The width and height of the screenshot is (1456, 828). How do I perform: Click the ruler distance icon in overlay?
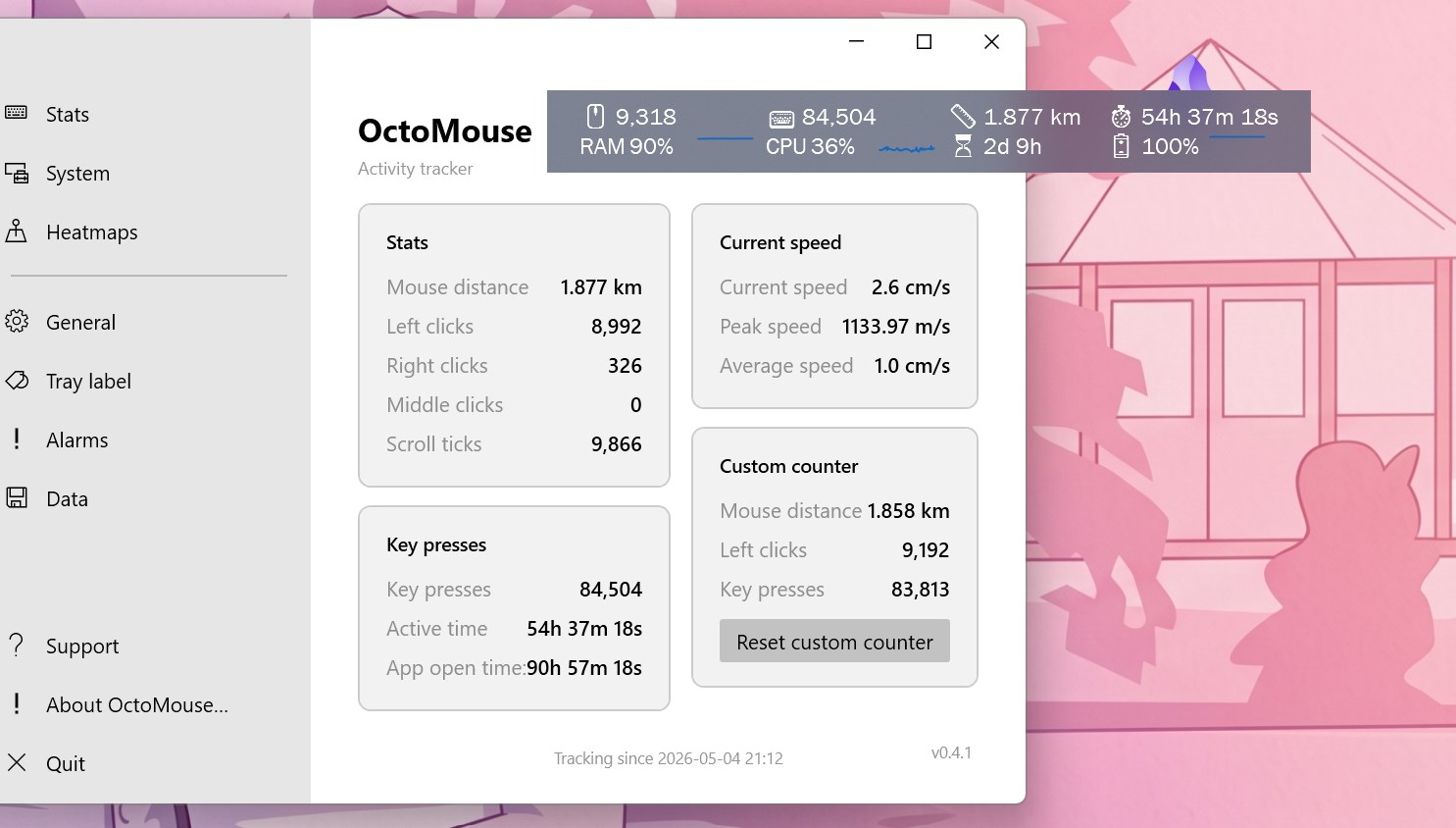point(963,117)
